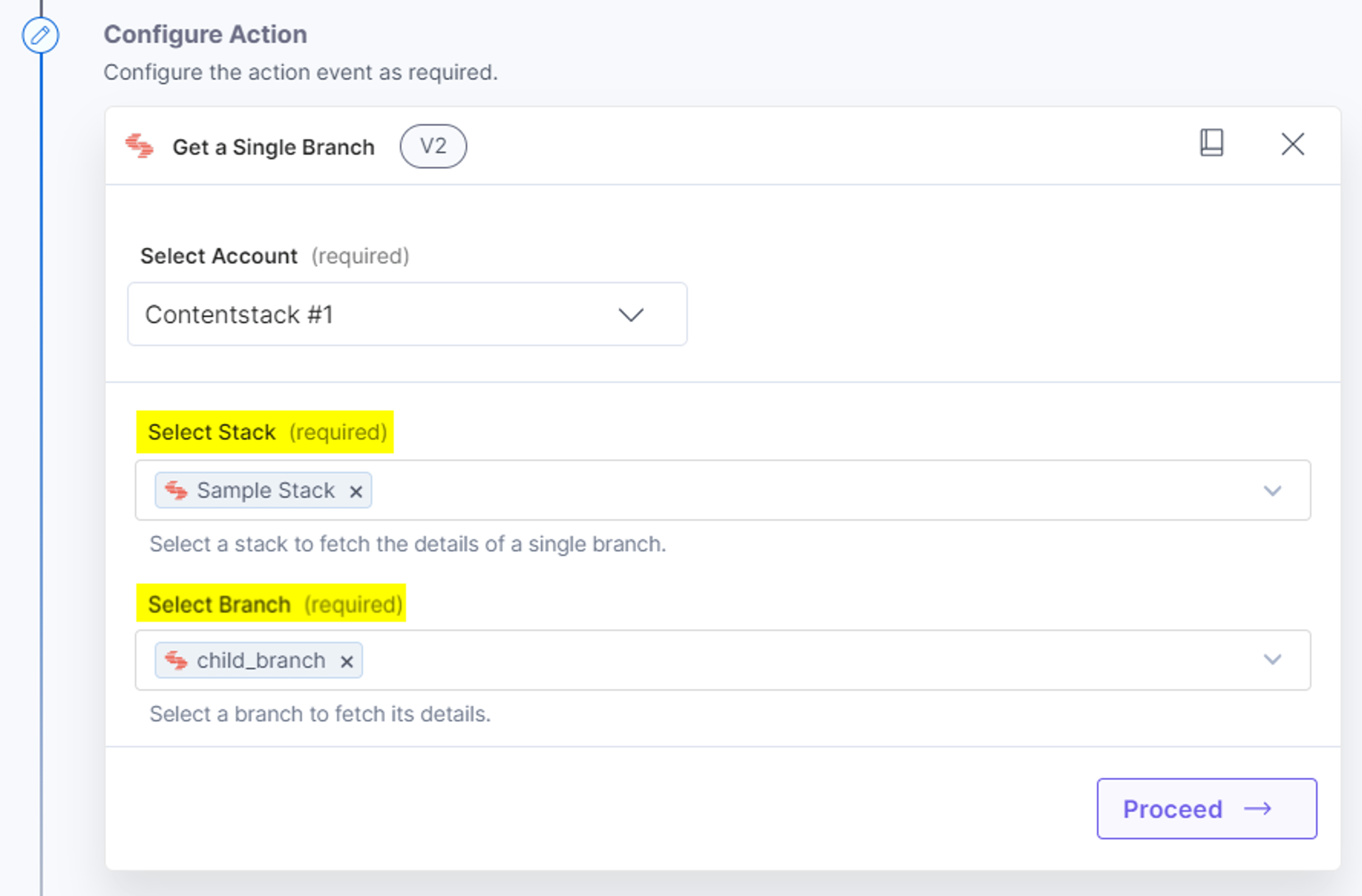
Task: Click the pencil edit step icon
Action: [40, 35]
